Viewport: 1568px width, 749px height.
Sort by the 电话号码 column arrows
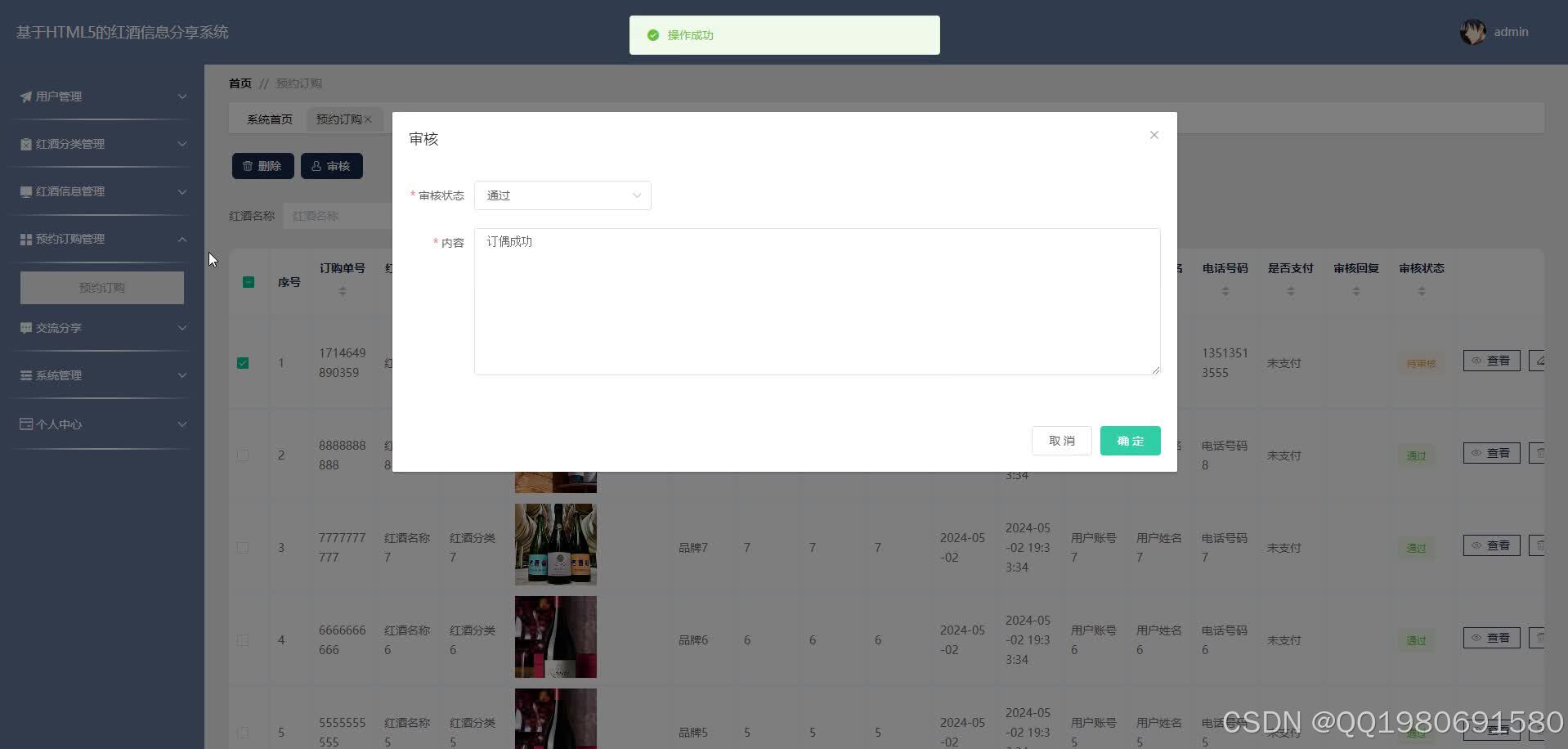[x=1225, y=291]
